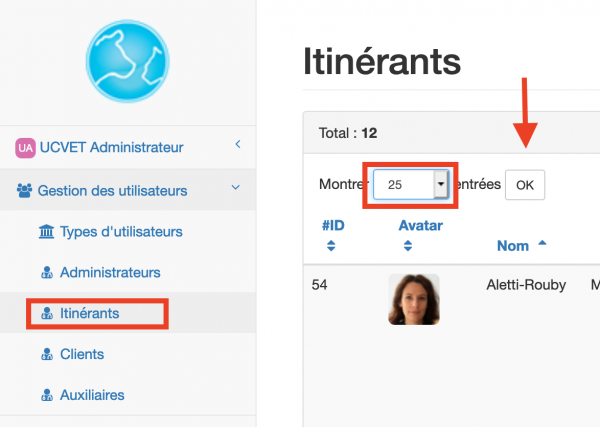The height and width of the screenshot is (427, 600).
Task: Click the Gestion des utilisateurs group icon
Action: tap(25, 190)
